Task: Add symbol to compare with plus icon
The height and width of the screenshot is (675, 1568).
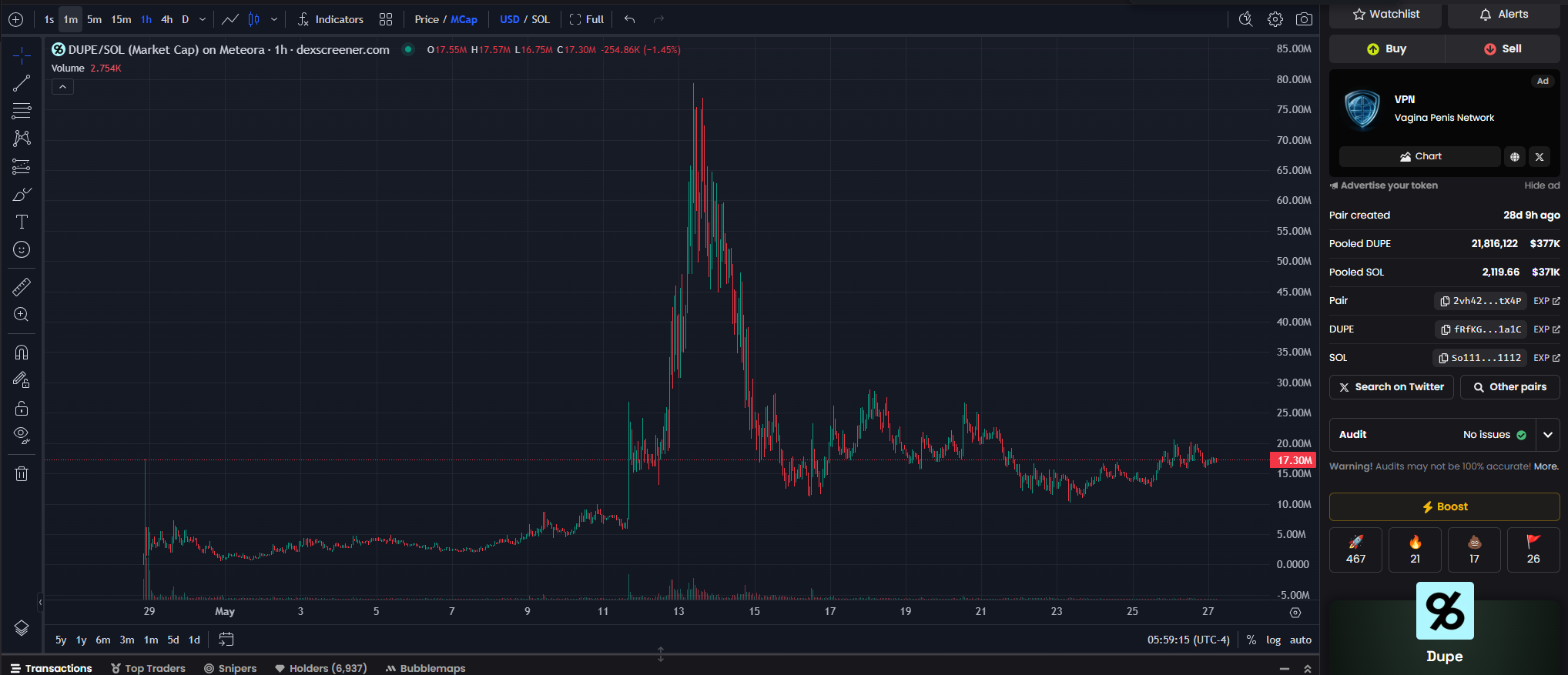Action: 15,19
